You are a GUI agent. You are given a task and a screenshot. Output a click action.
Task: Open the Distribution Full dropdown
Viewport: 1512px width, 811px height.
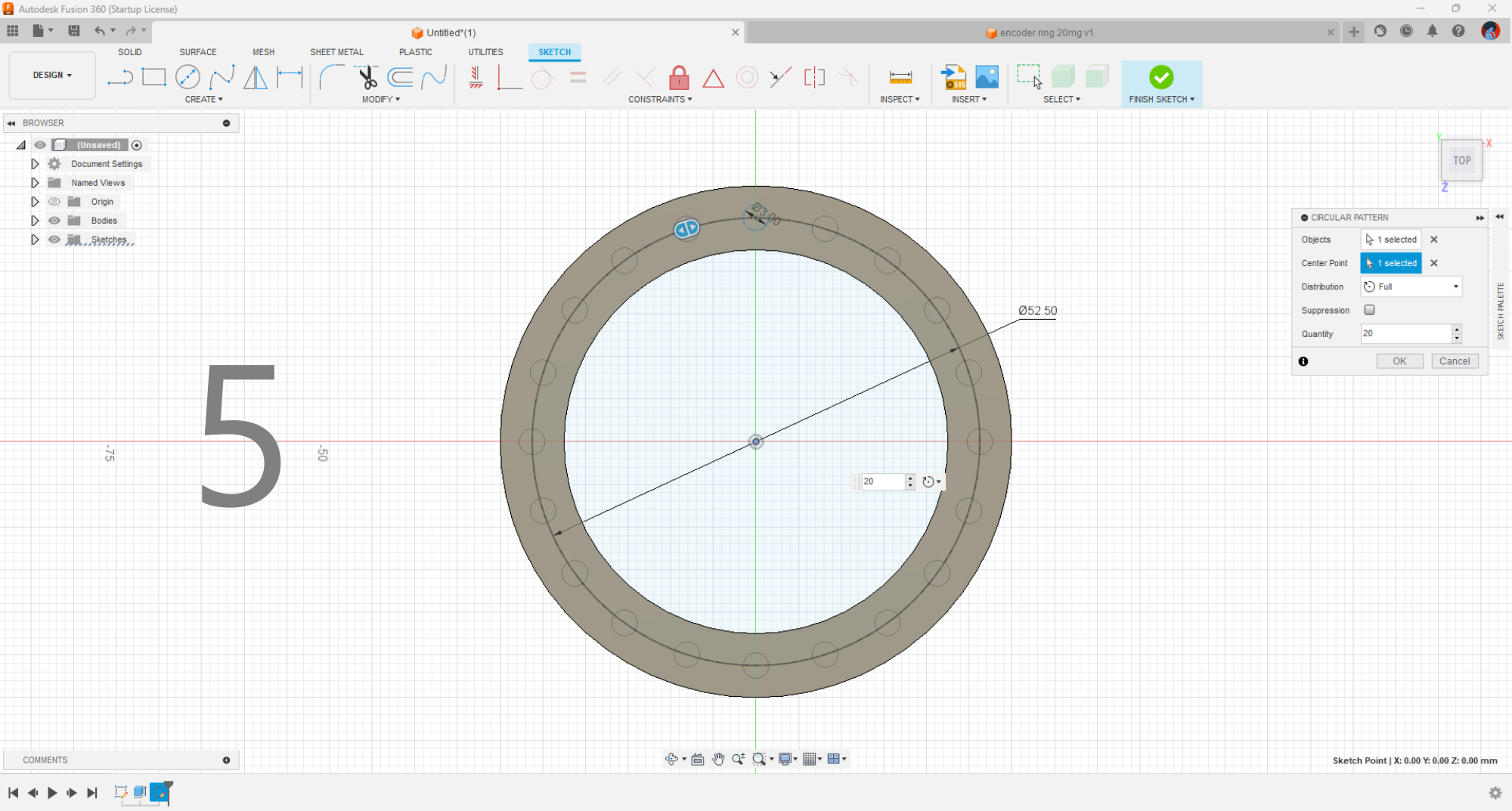point(1411,286)
